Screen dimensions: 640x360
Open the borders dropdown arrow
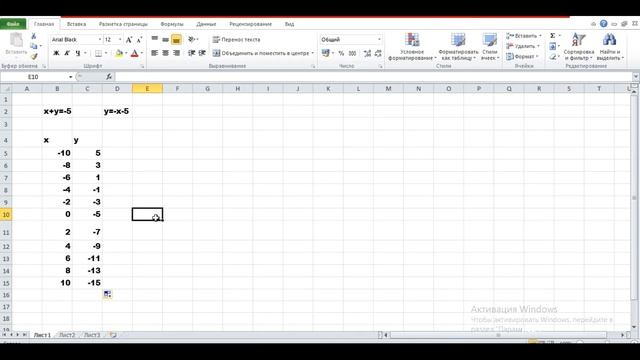click(x=106, y=53)
